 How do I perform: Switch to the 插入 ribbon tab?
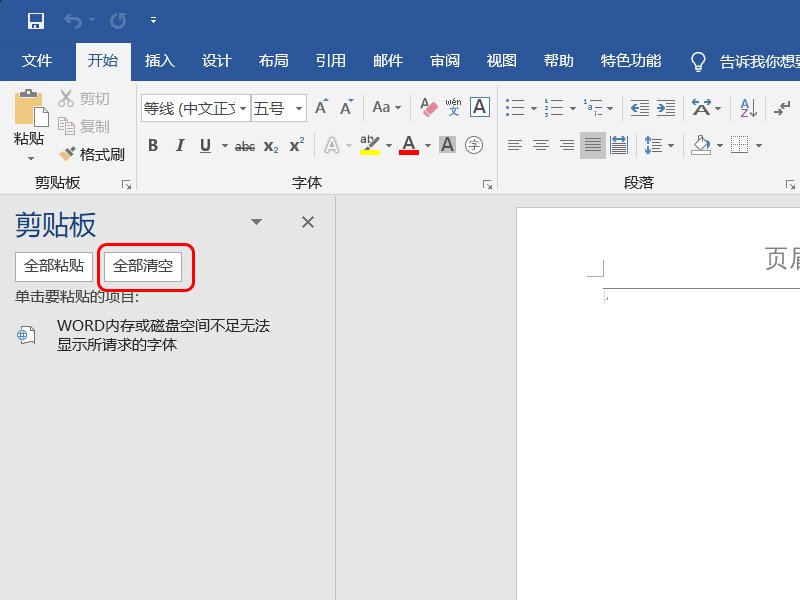159,61
